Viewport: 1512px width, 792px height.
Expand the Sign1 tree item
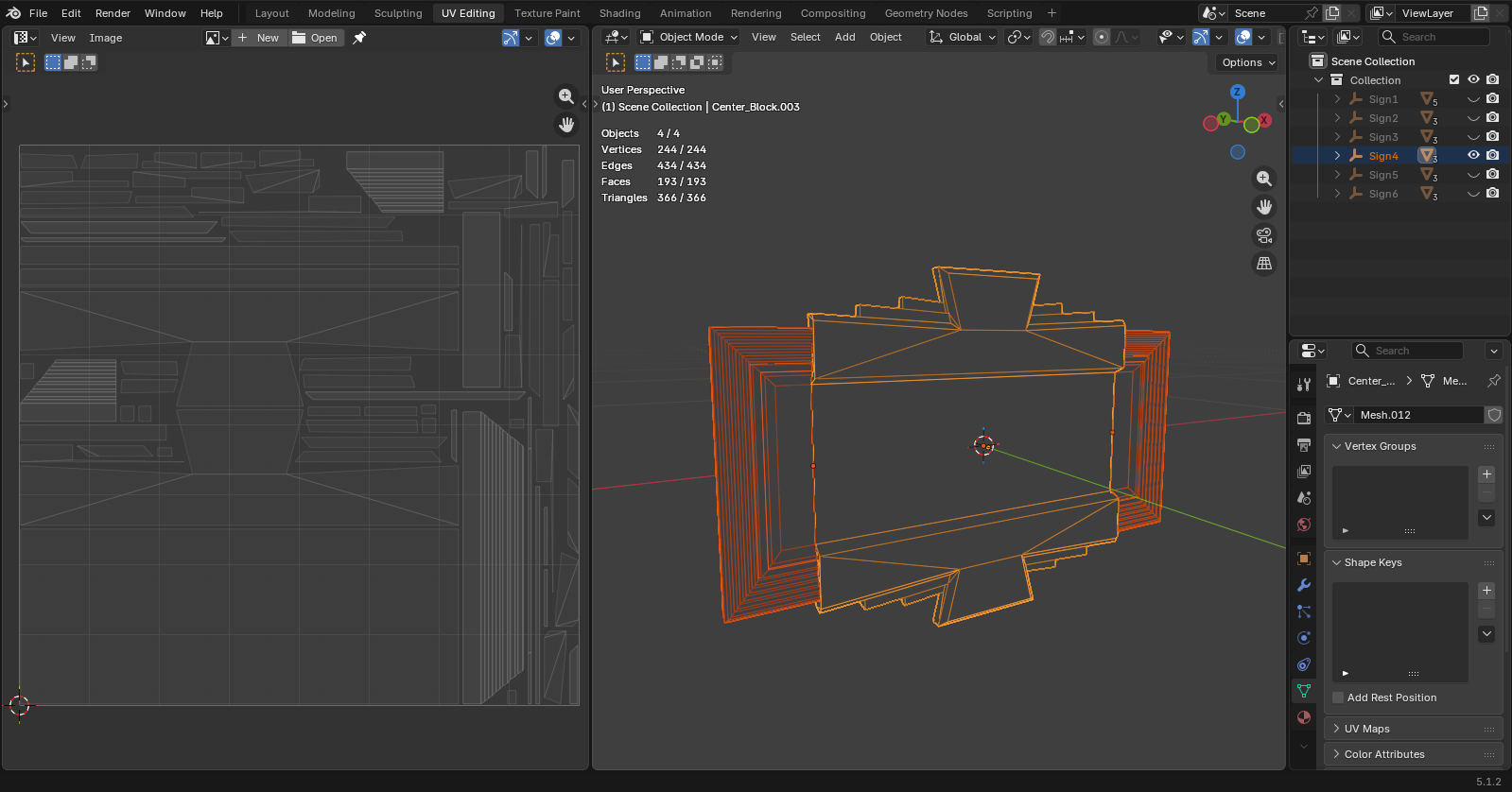(1337, 99)
